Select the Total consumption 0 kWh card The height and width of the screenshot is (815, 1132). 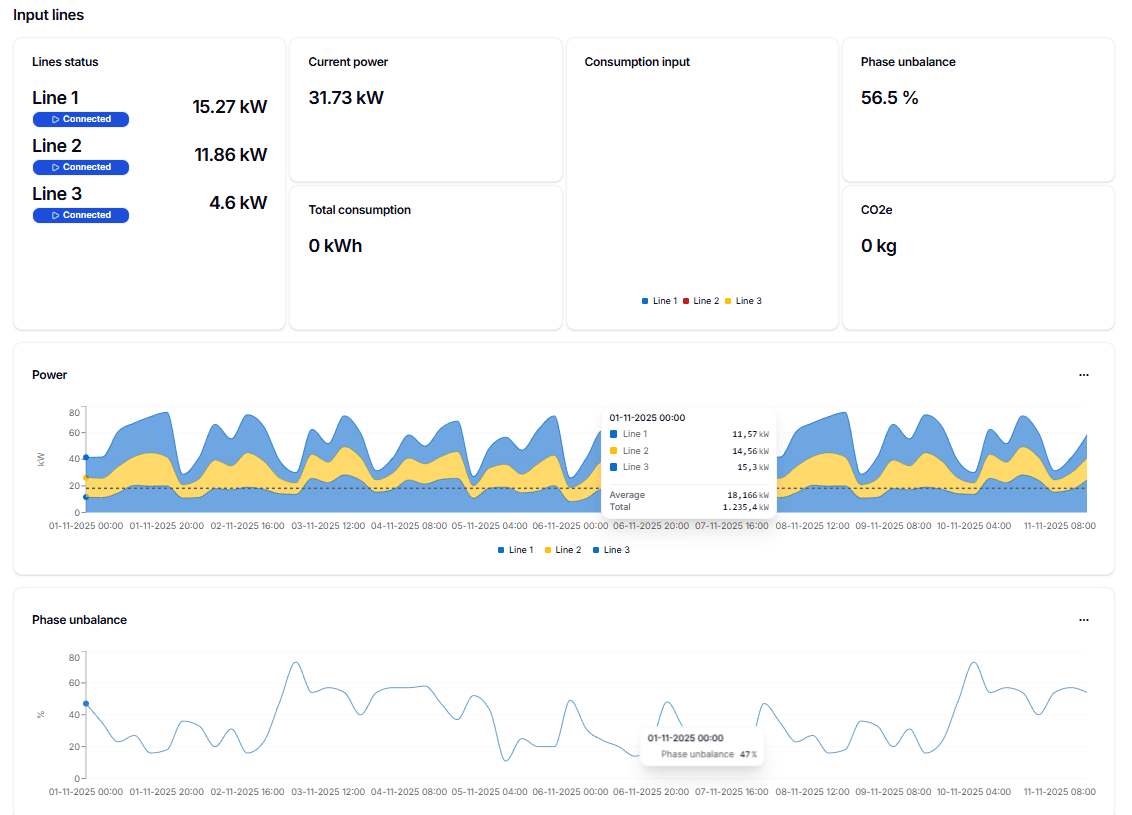click(x=425, y=257)
